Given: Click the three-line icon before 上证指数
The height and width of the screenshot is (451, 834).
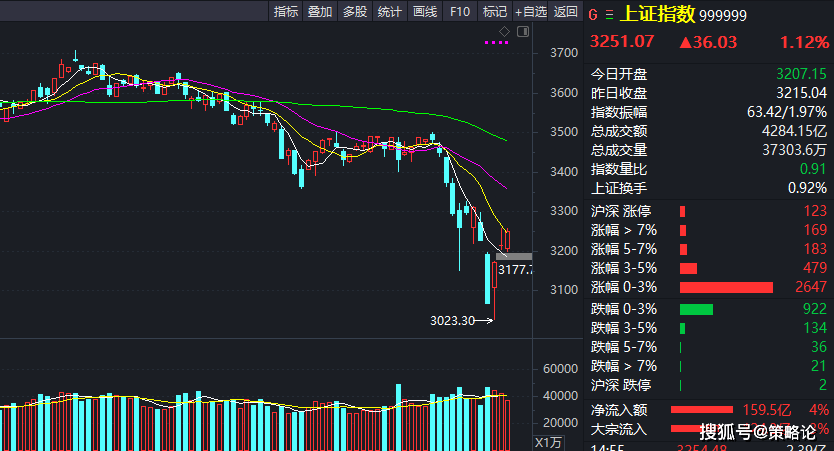Looking at the screenshot, I should (610, 14).
